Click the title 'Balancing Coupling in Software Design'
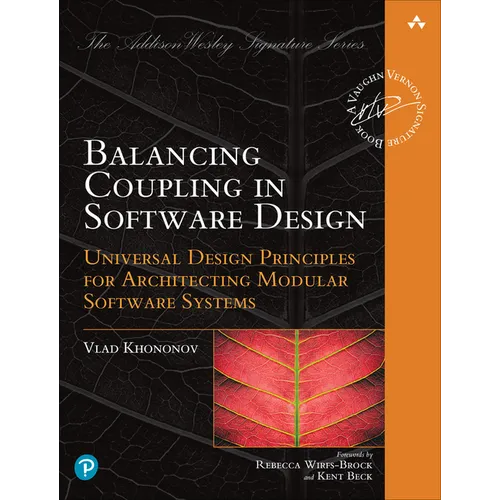Viewport: 500px width, 500px height. click(x=225, y=185)
